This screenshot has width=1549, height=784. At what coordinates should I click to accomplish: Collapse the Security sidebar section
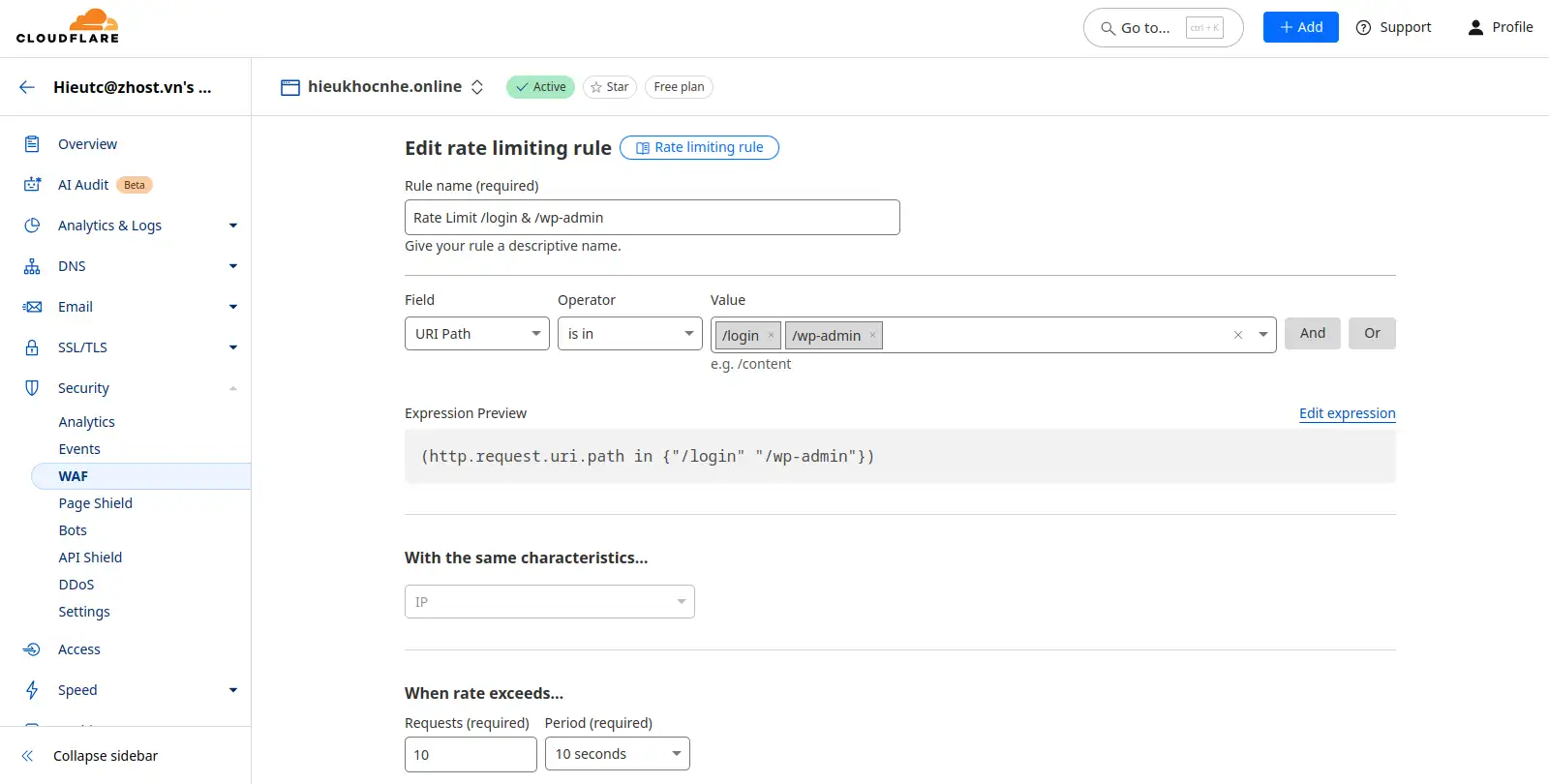point(232,388)
